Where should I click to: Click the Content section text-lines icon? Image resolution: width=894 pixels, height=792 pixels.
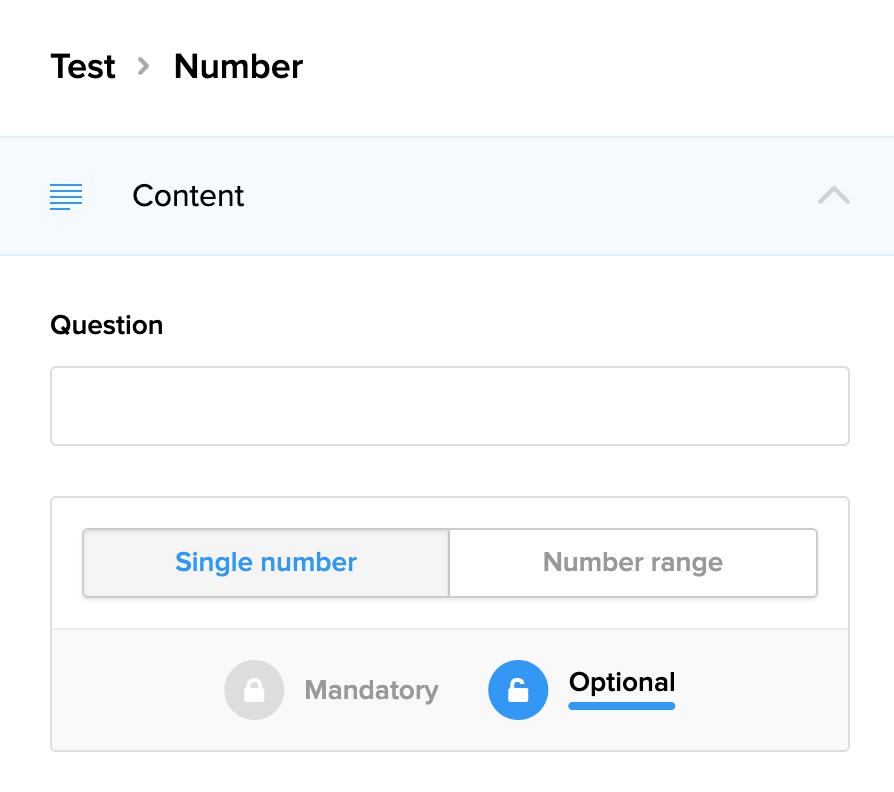coord(66,196)
